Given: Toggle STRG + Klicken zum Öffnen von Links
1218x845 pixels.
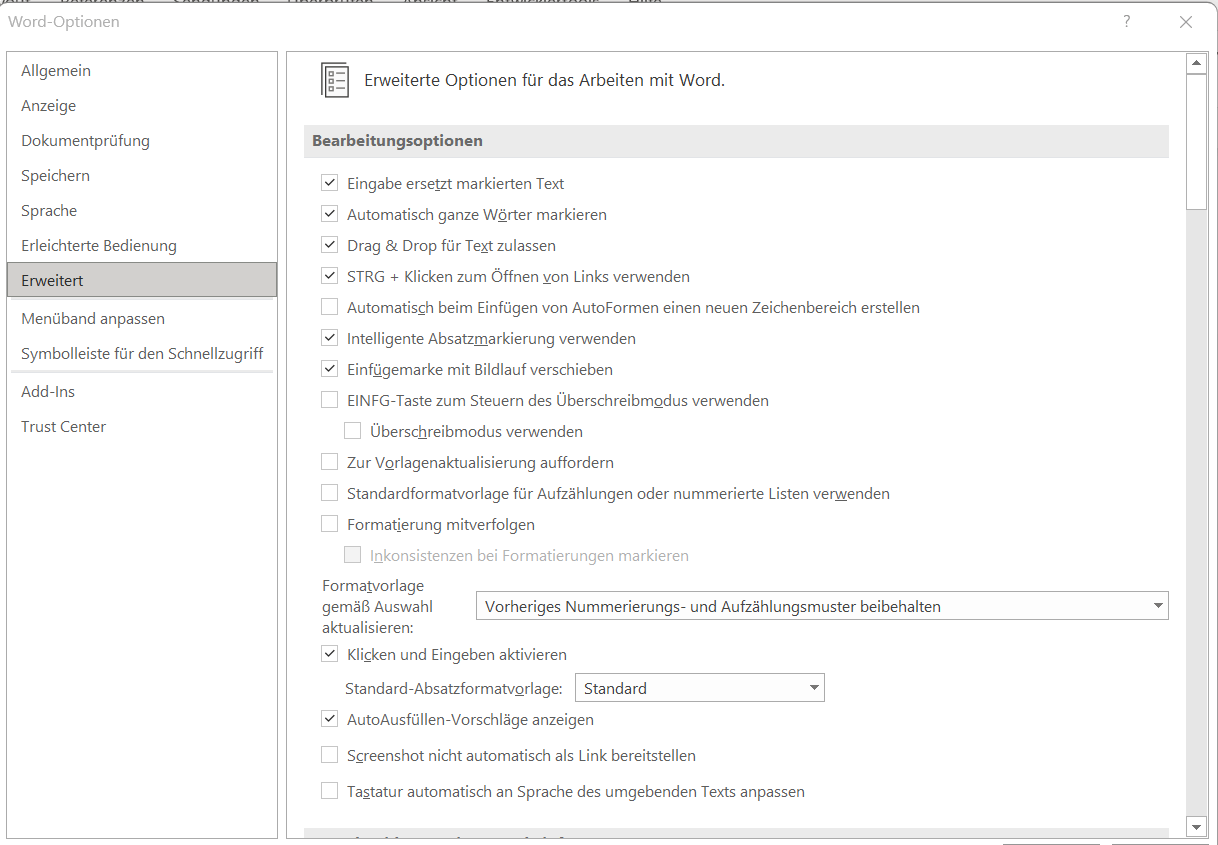Looking at the screenshot, I should click(329, 276).
